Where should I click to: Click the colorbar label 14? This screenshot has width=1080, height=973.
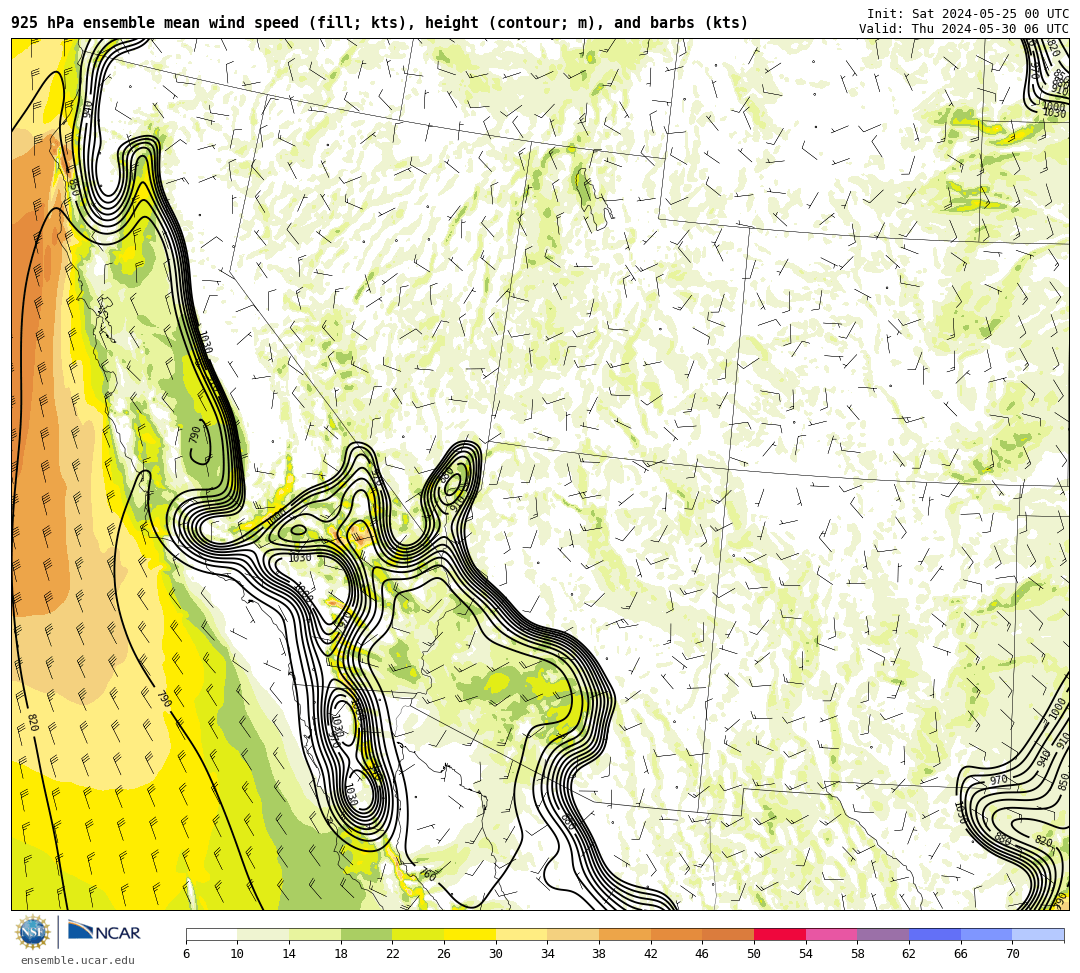[x=289, y=954]
